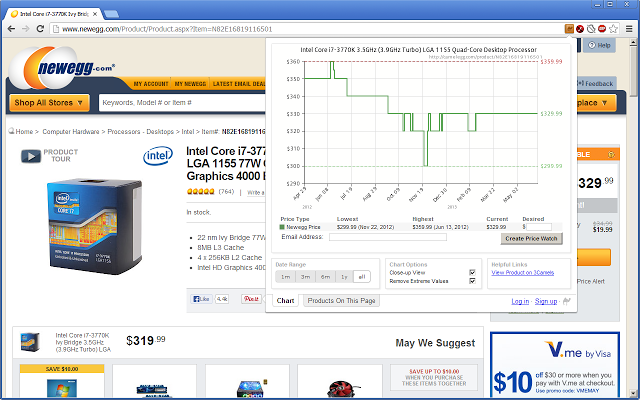The image size is (640, 400).
Task: Click the Newegg keyword search box
Action: click(182, 103)
